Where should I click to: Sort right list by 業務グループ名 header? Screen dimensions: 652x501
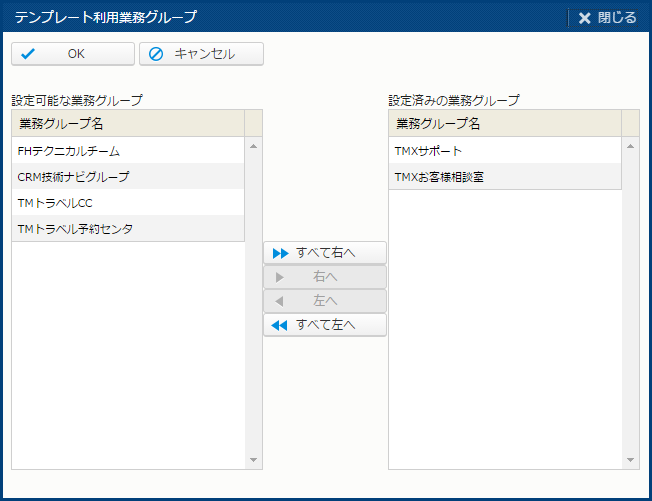(504, 124)
